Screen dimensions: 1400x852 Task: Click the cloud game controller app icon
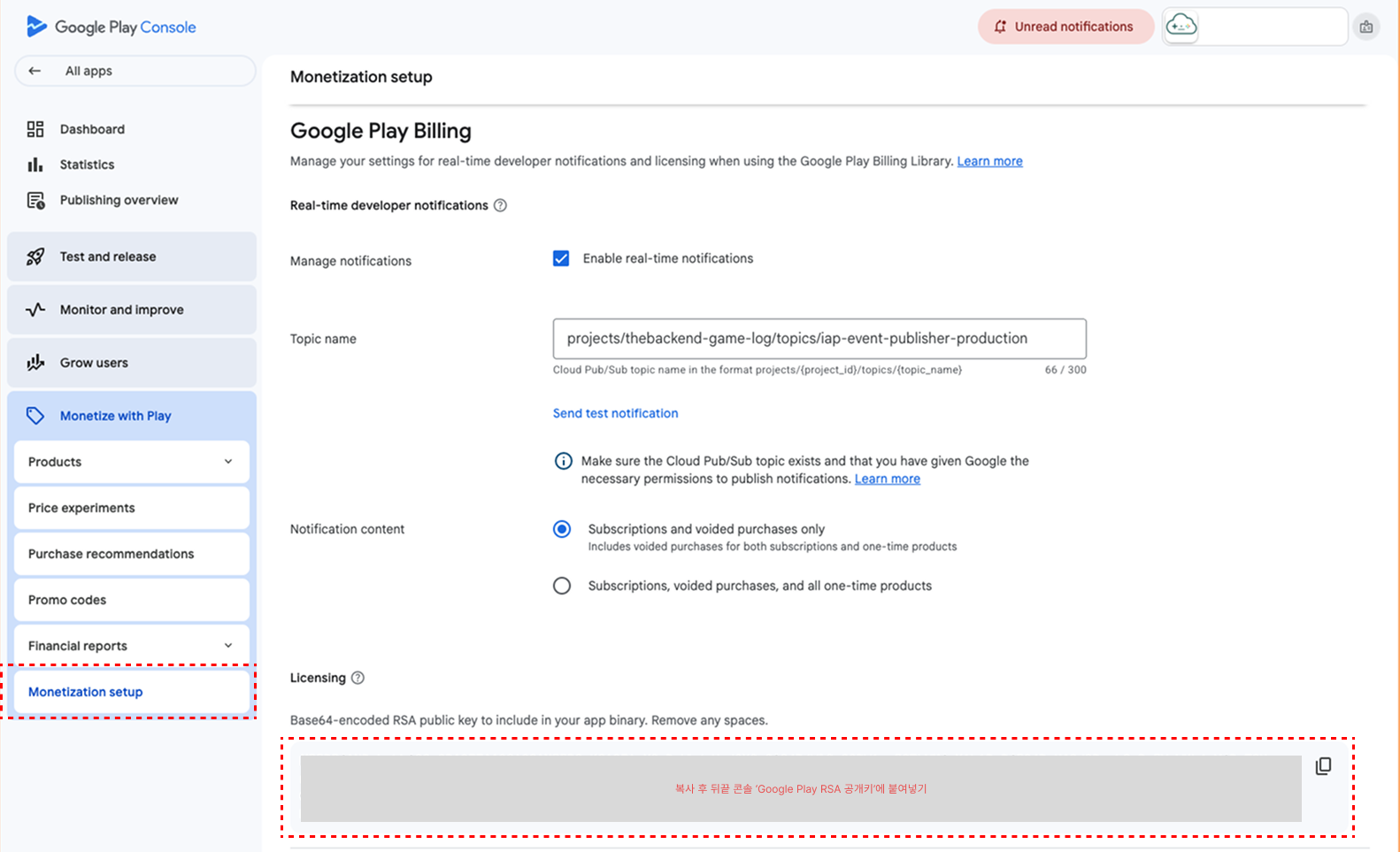point(1181,27)
